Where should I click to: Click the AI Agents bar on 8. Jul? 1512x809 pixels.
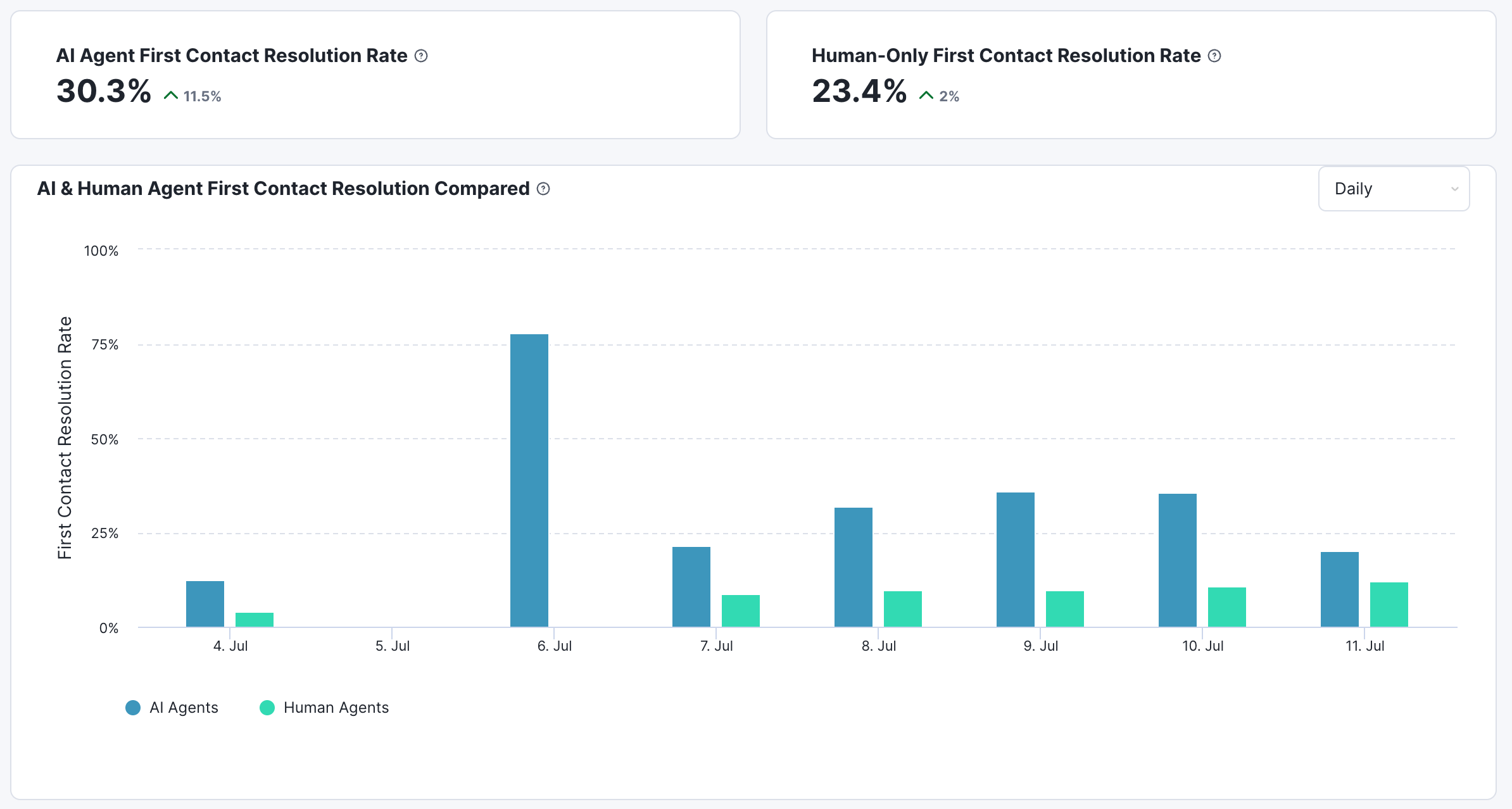854,567
